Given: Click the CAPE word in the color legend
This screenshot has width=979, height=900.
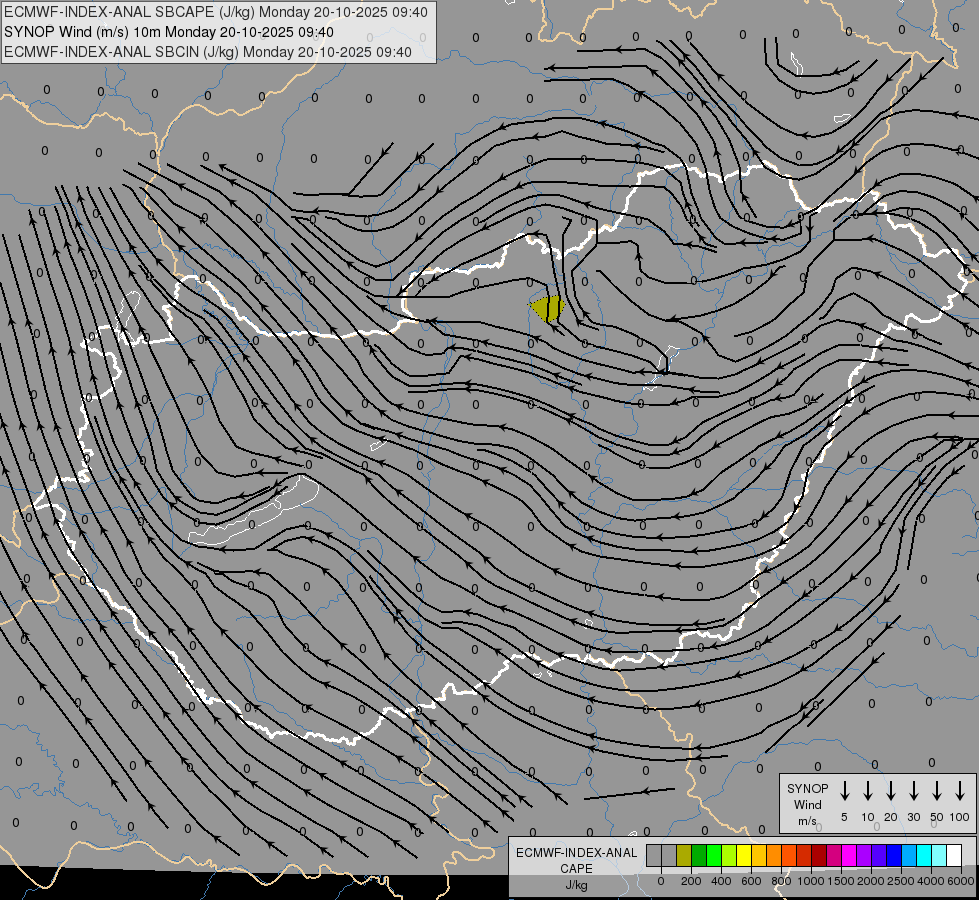Looking at the screenshot, I should click(x=576, y=869).
